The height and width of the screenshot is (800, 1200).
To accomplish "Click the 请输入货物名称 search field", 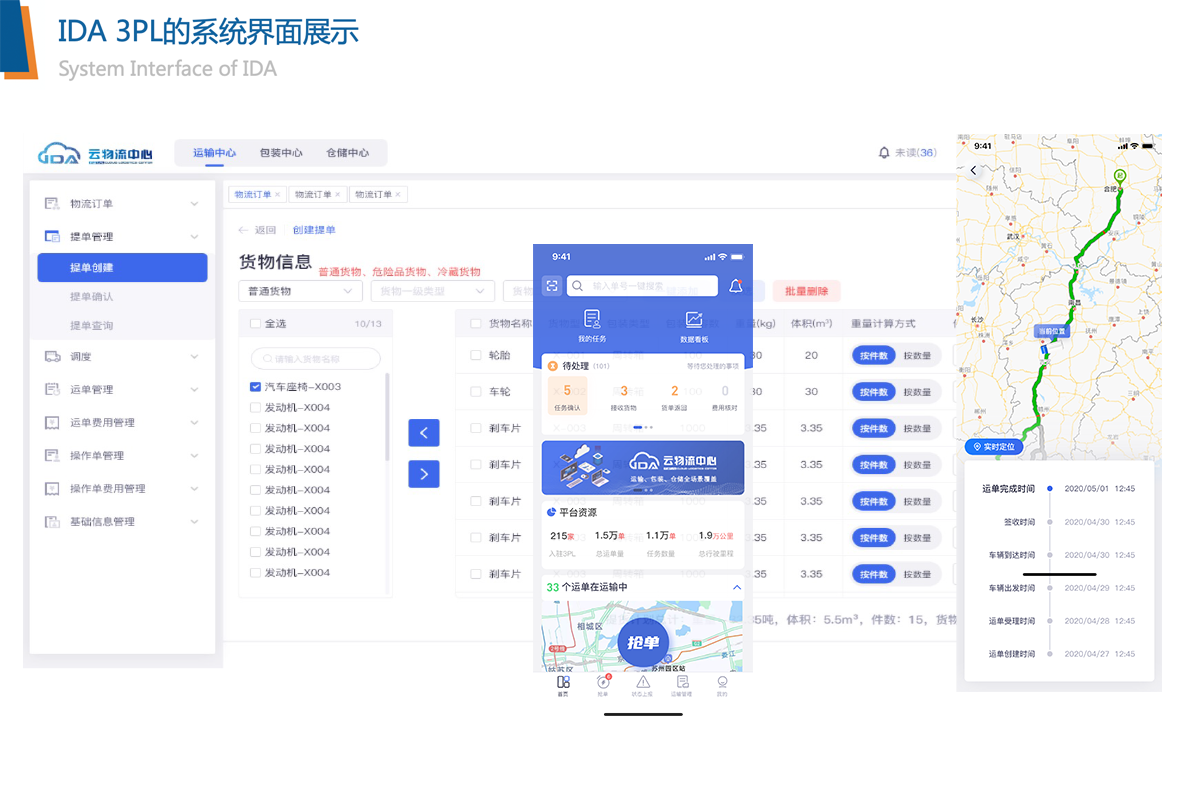I will point(316,359).
